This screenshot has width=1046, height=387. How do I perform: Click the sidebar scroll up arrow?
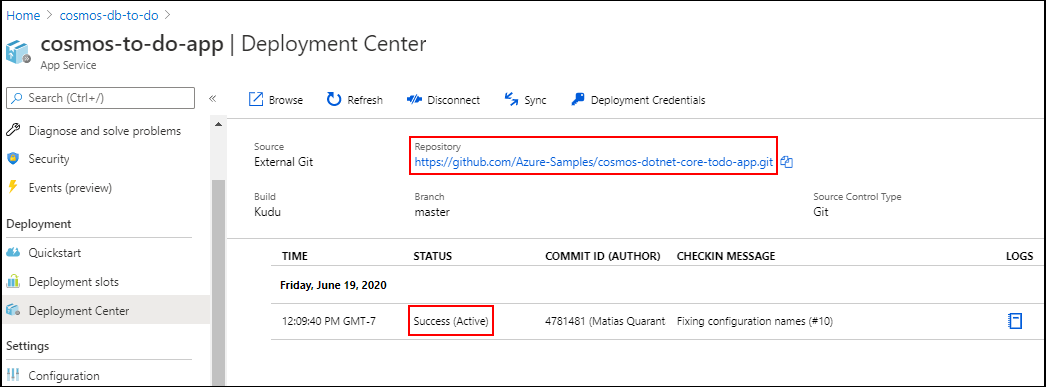(x=217, y=124)
